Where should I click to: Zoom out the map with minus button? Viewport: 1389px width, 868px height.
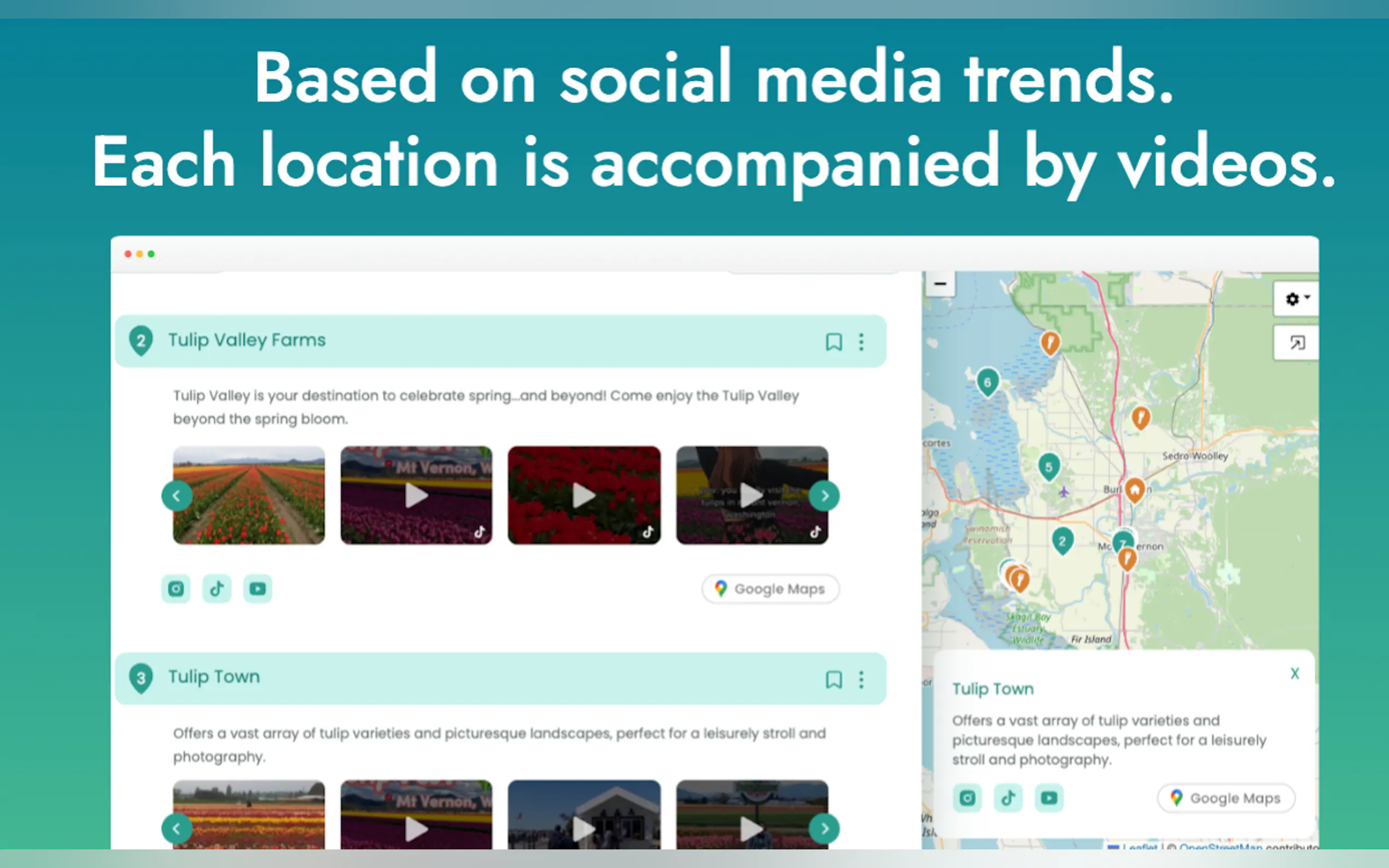point(940,284)
